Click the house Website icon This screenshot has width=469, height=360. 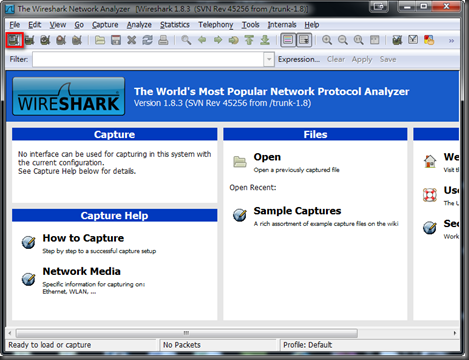click(x=430, y=161)
